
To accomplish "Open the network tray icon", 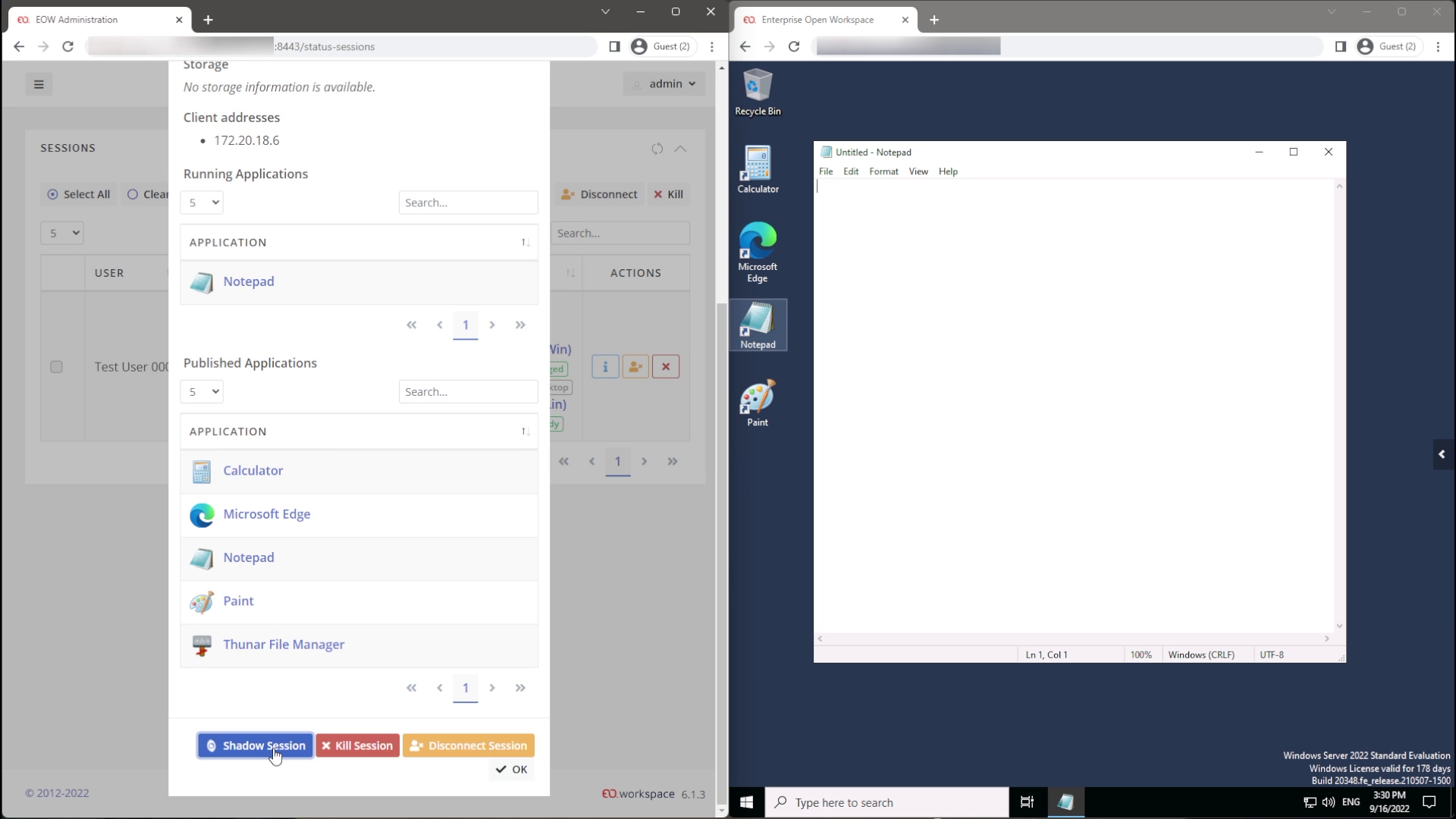I will tap(1310, 802).
